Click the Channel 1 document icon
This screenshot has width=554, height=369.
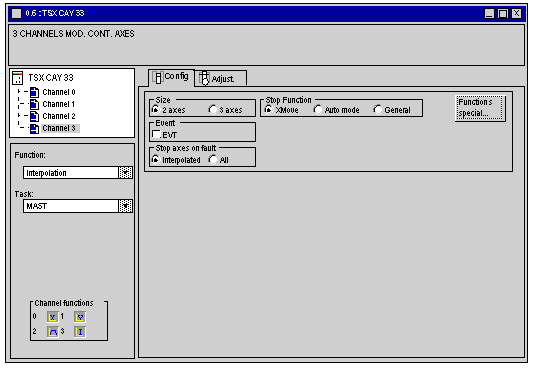point(34,104)
